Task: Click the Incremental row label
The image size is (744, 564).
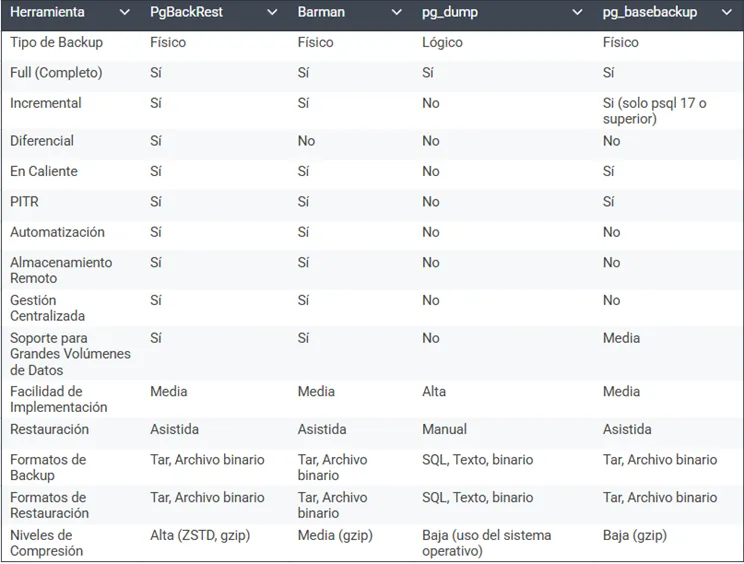Action: coord(46,103)
